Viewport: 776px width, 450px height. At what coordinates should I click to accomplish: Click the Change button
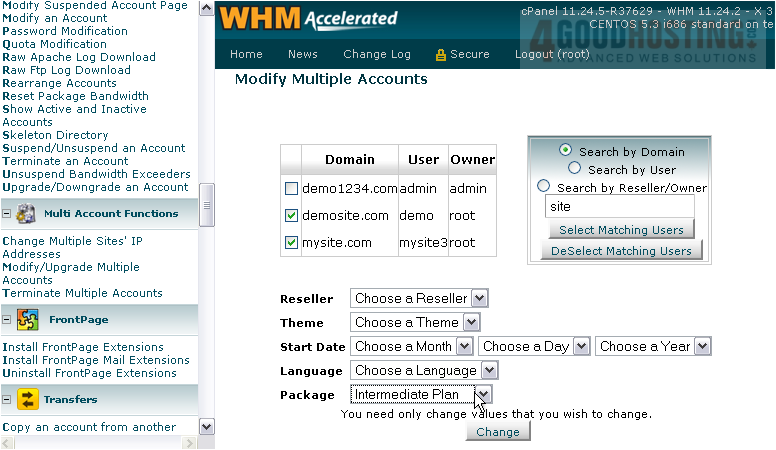coord(497,432)
